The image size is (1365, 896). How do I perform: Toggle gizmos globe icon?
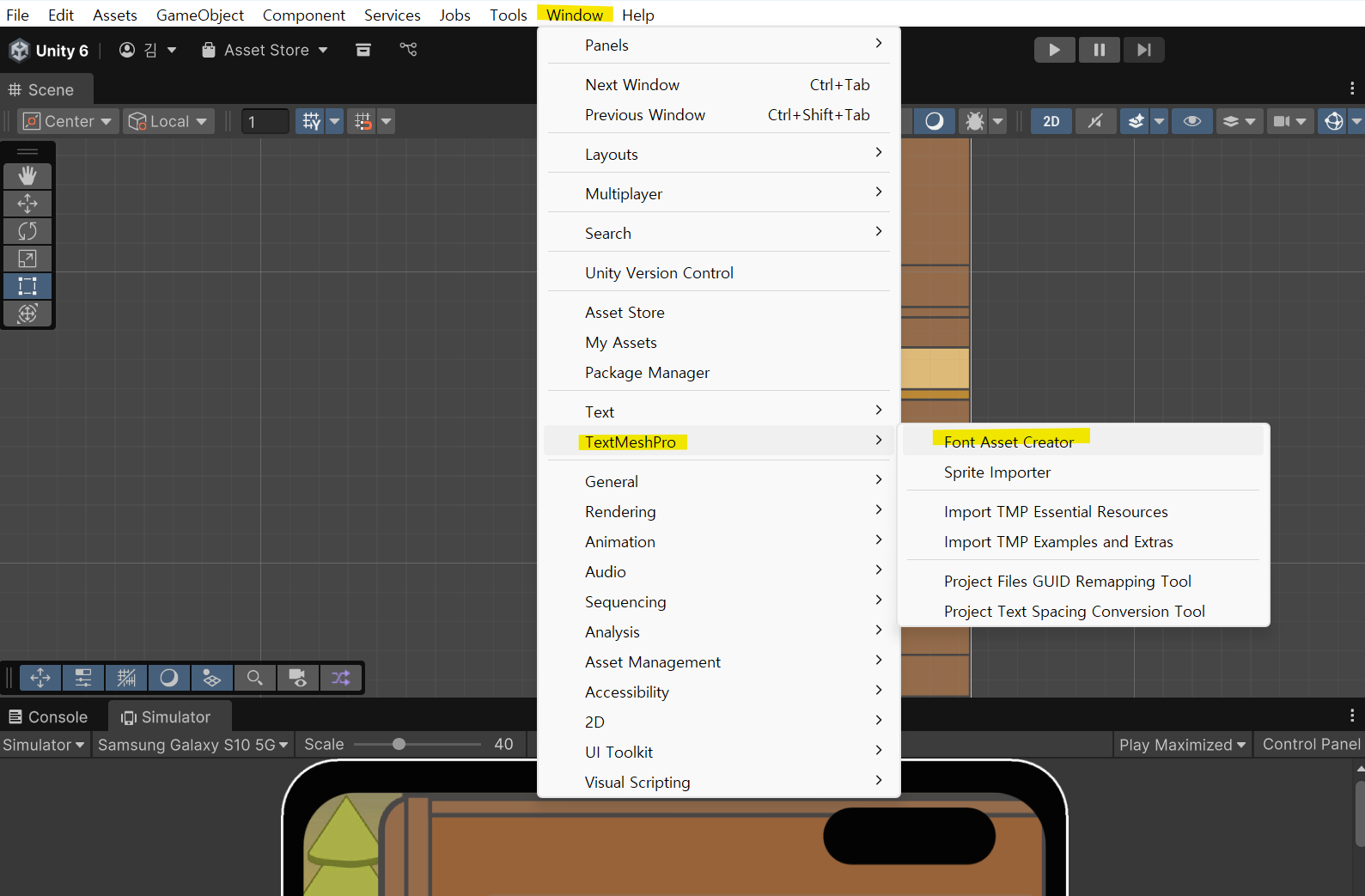click(1333, 121)
